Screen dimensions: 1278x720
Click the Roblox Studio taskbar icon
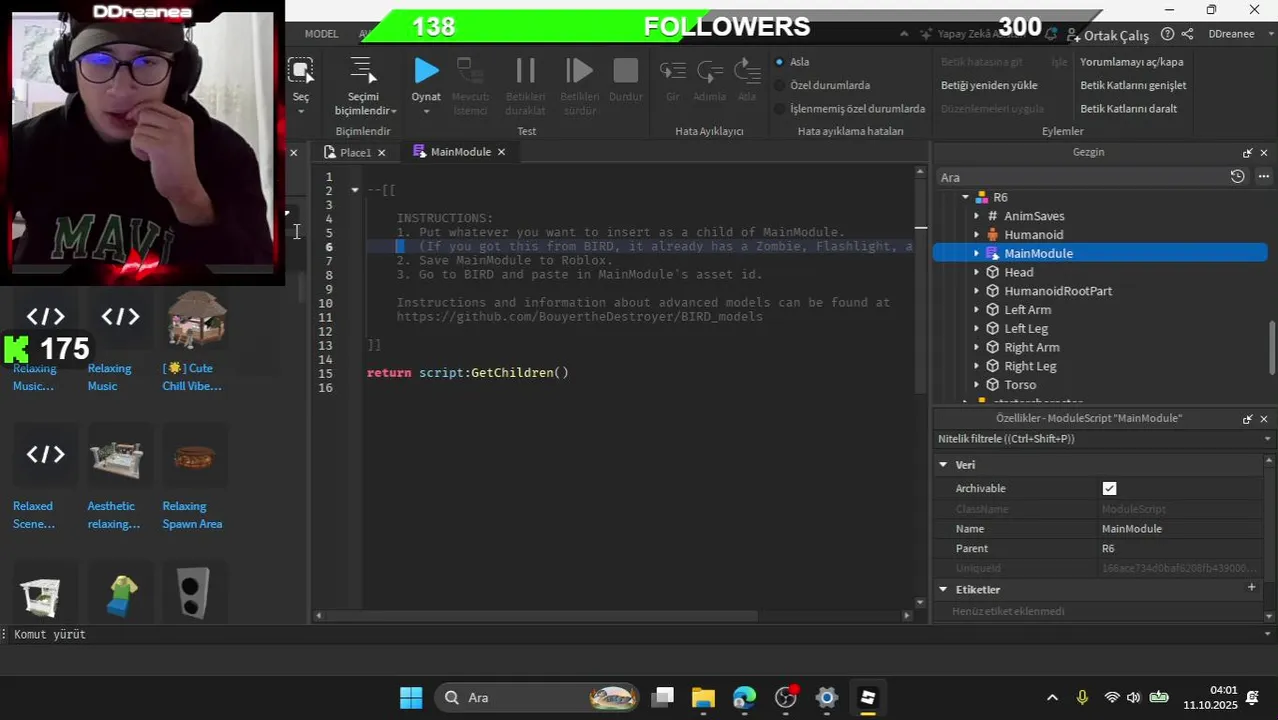[x=867, y=698]
